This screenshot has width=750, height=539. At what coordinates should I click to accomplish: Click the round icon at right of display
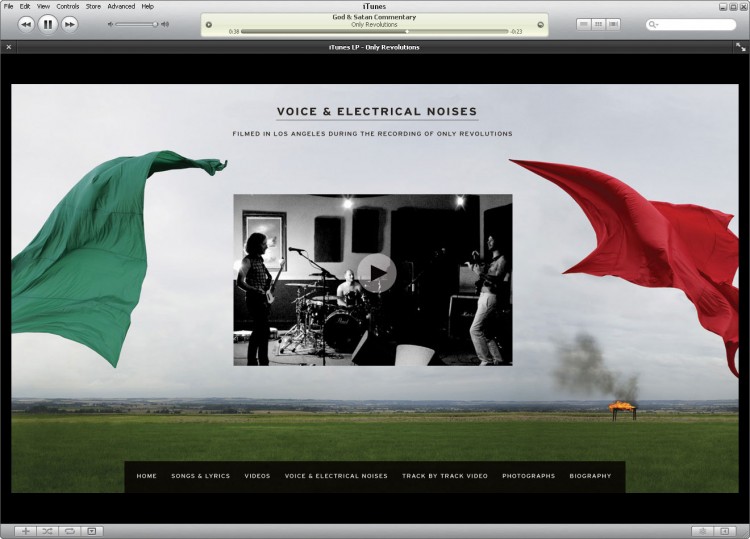click(x=540, y=25)
